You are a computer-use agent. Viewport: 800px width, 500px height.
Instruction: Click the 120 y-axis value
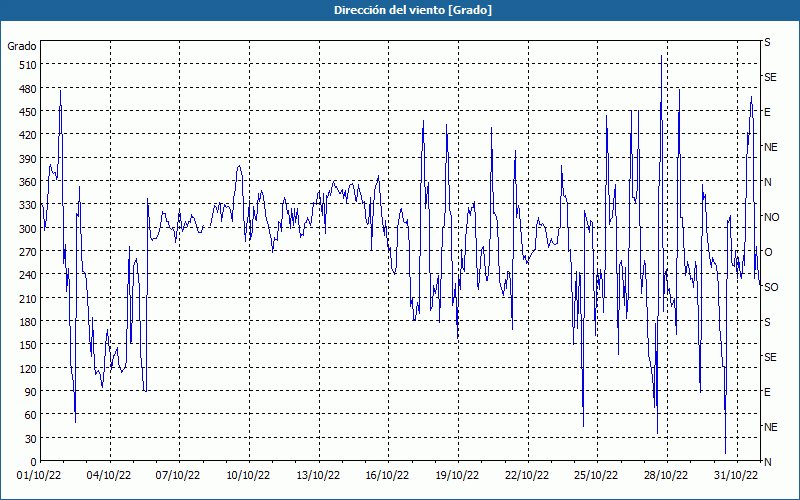pos(28,368)
